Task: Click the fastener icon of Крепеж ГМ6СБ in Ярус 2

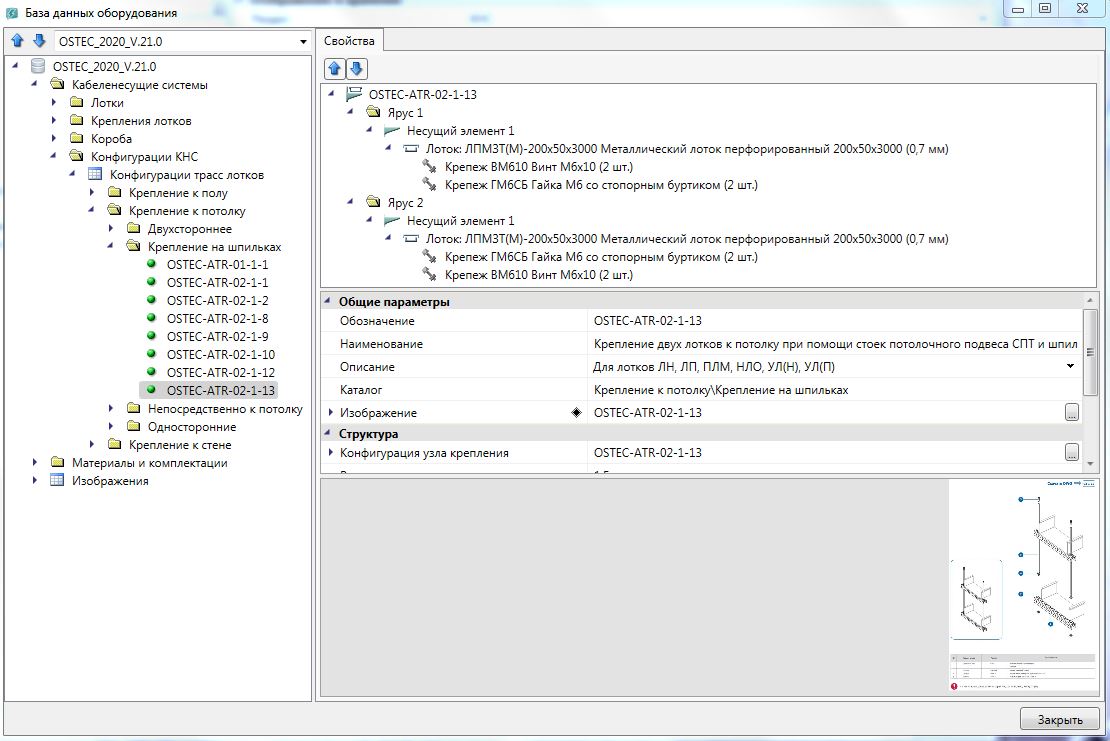Action: point(429,256)
